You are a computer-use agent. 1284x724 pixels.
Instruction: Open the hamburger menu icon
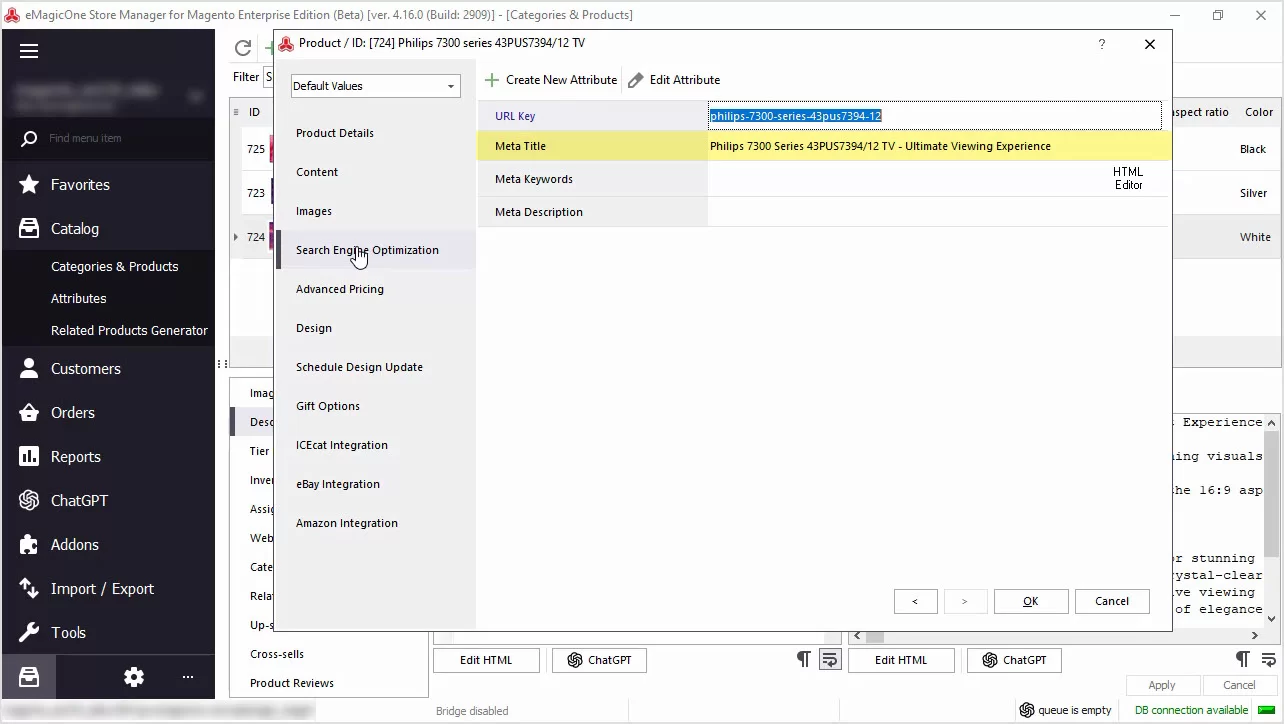click(29, 51)
